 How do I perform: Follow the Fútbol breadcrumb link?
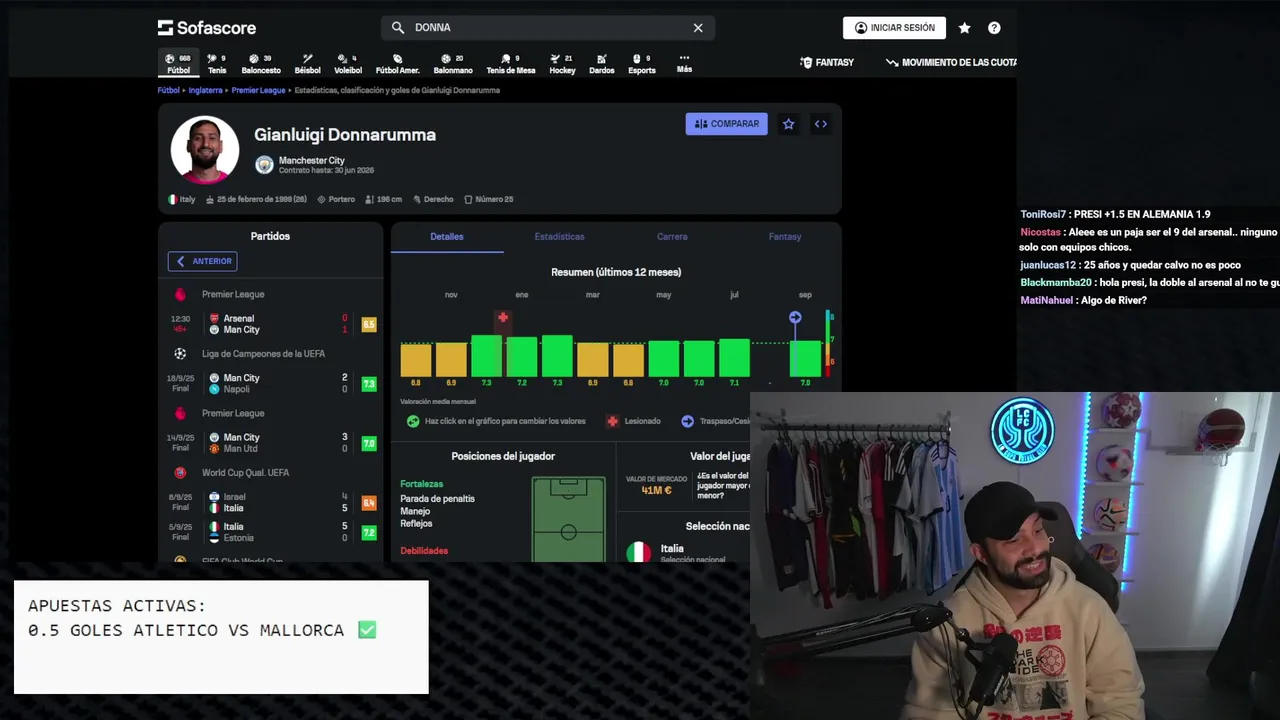click(168, 90)
